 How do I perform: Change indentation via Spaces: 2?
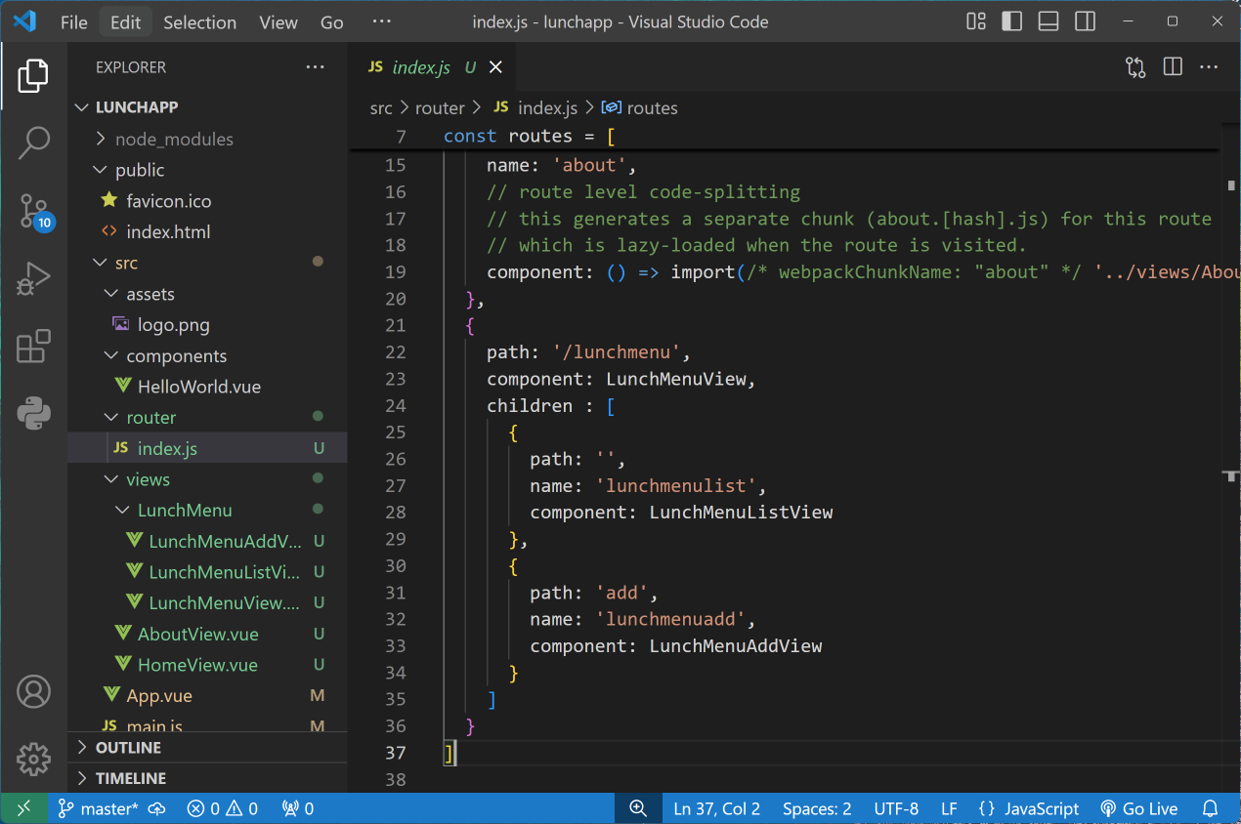(817, 808)
